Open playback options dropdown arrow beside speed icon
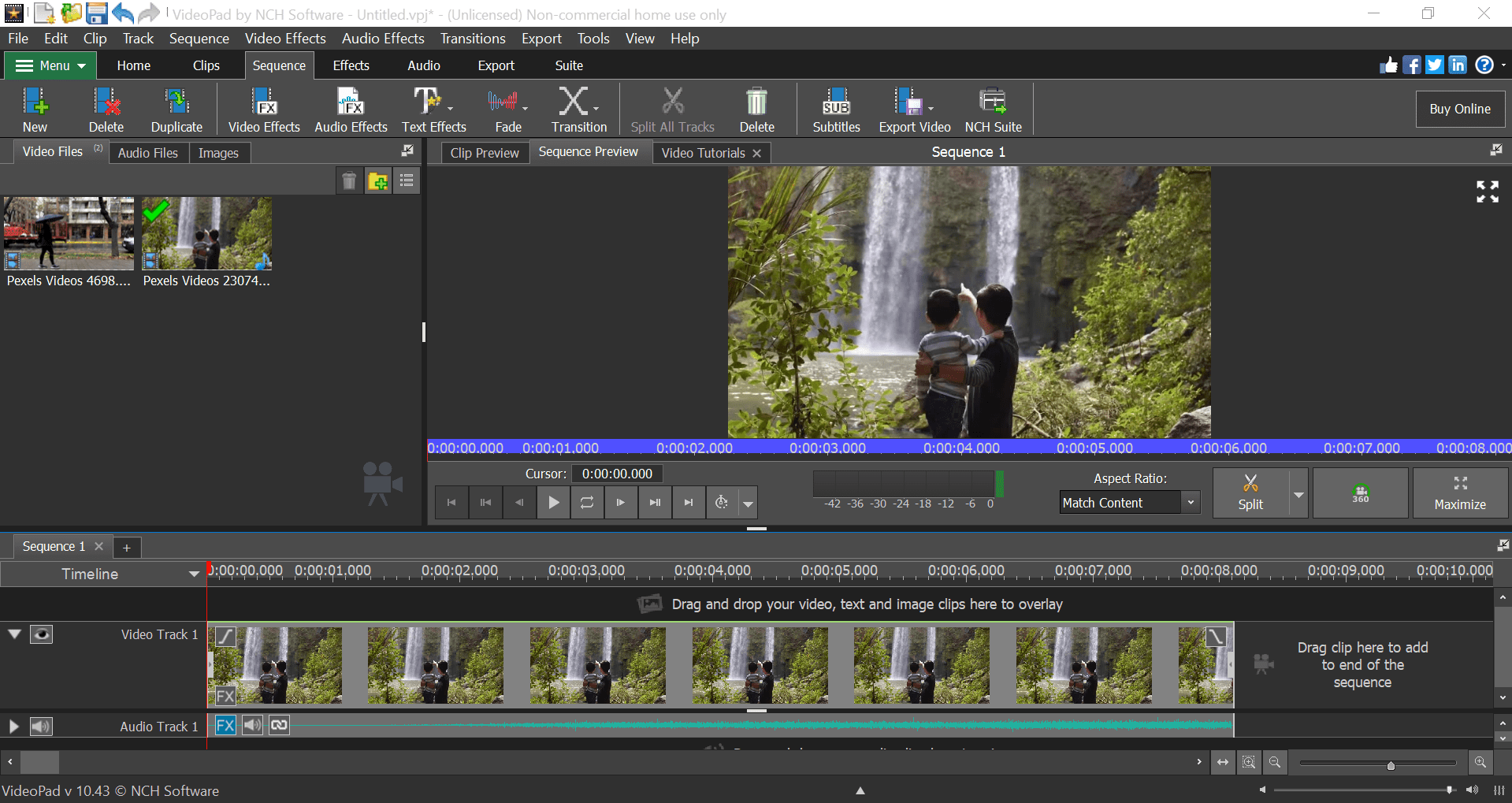Screen dimensions: 1512x803 (x=748, y=503)
